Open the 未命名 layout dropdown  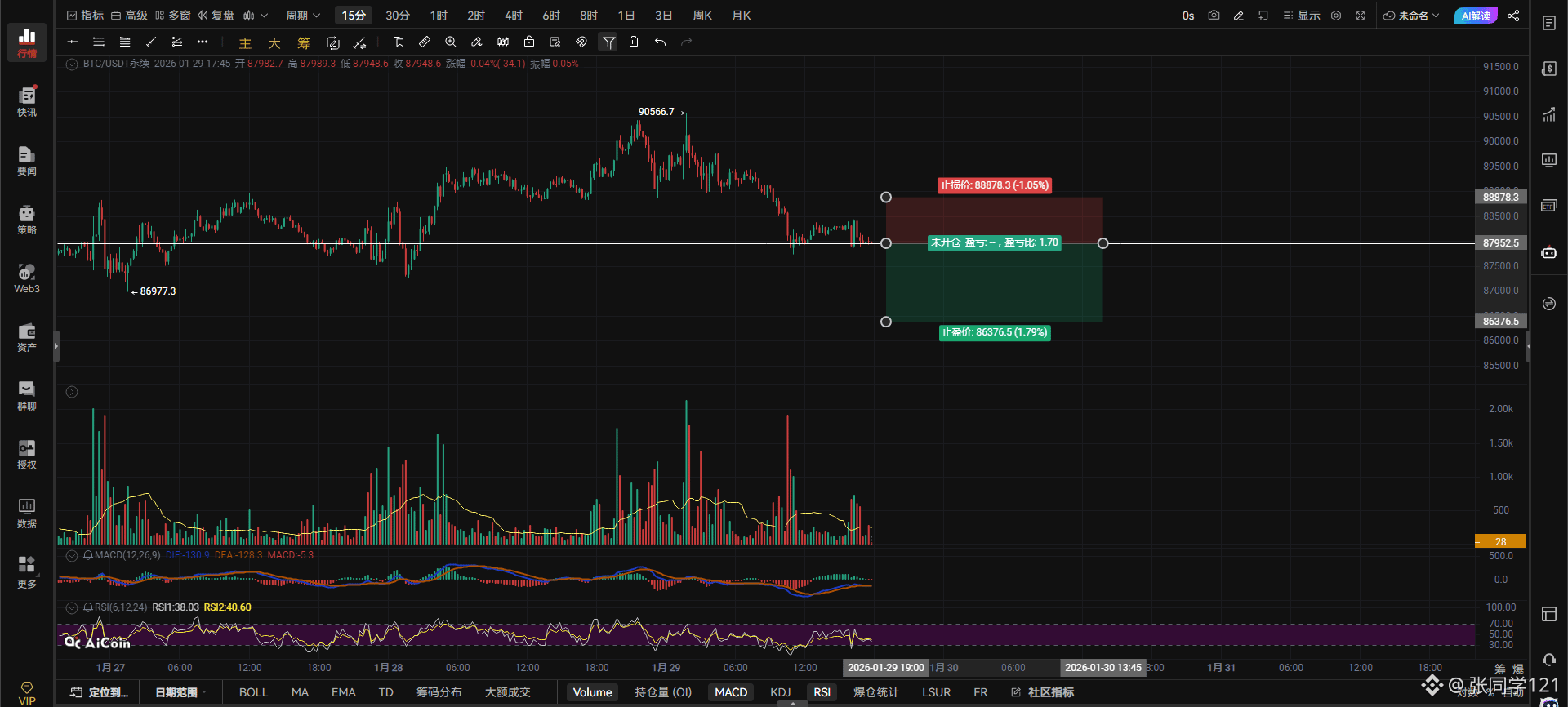coord(1411,16)
